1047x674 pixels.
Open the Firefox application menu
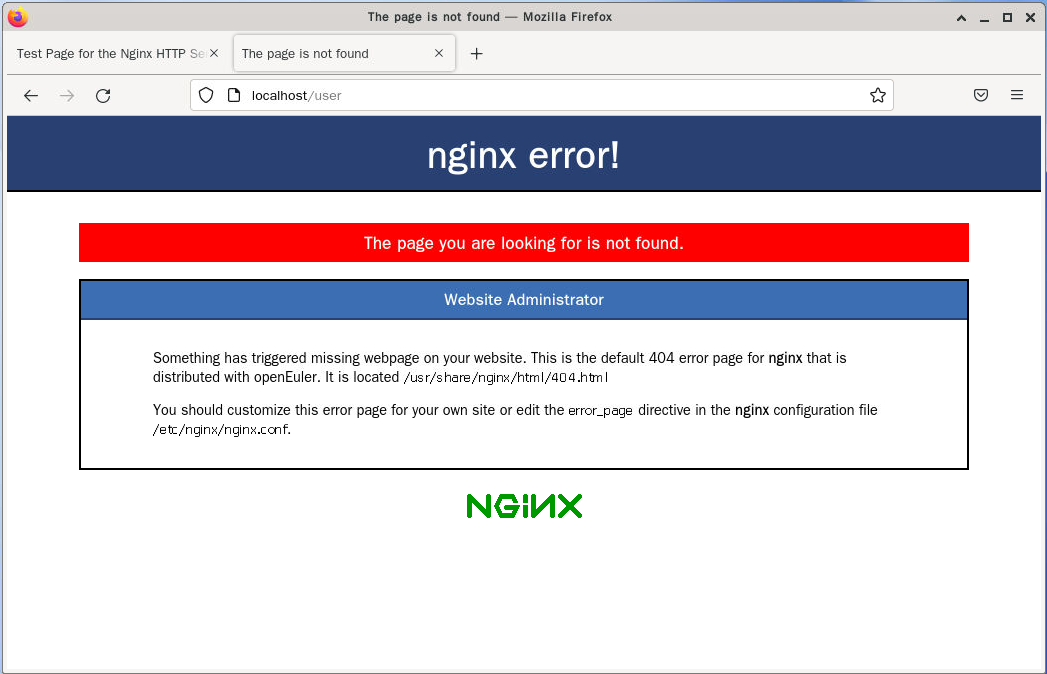click(x=1016, y=95)
